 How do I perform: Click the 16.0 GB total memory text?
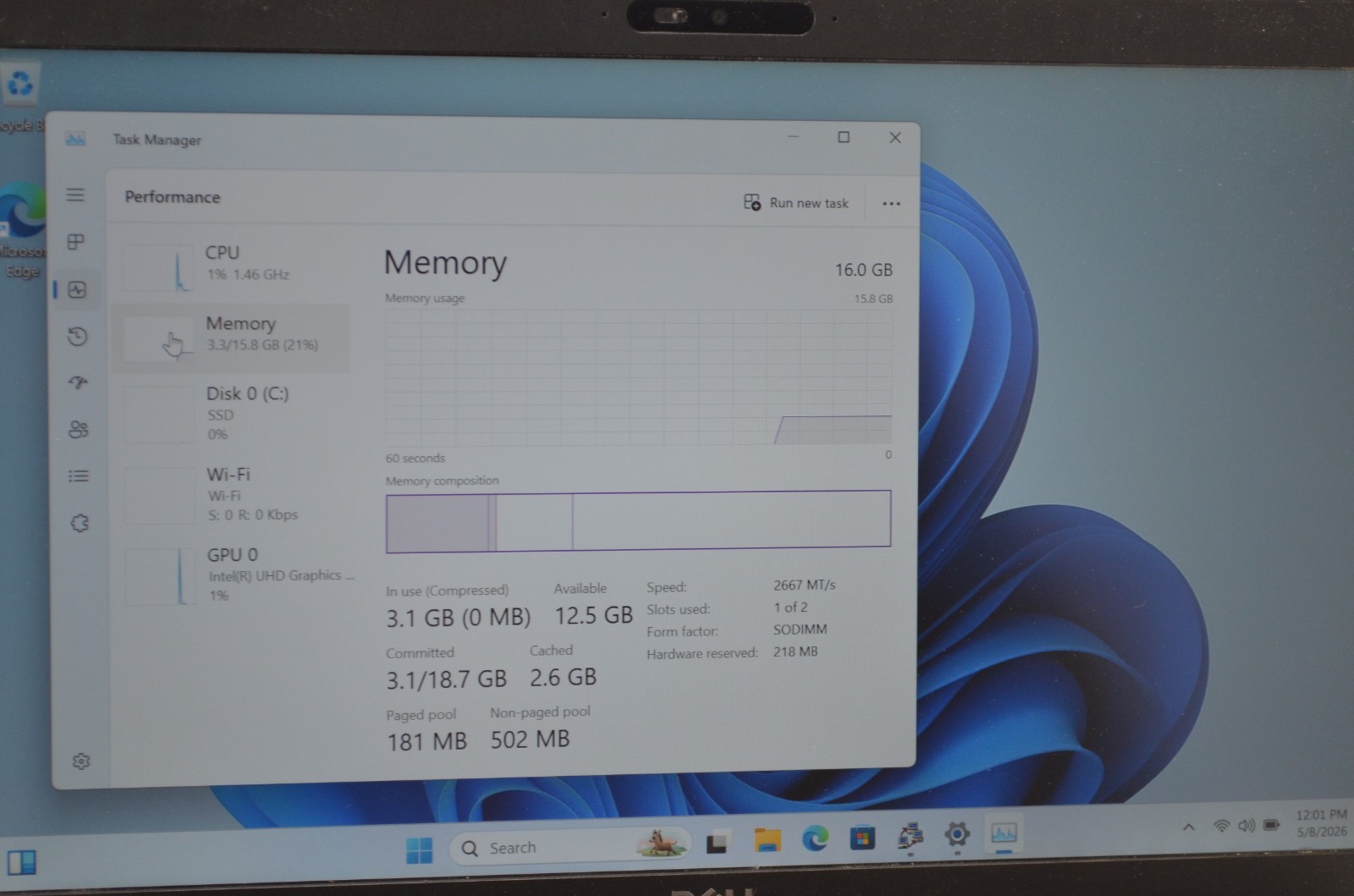click(x=863, y=270)
